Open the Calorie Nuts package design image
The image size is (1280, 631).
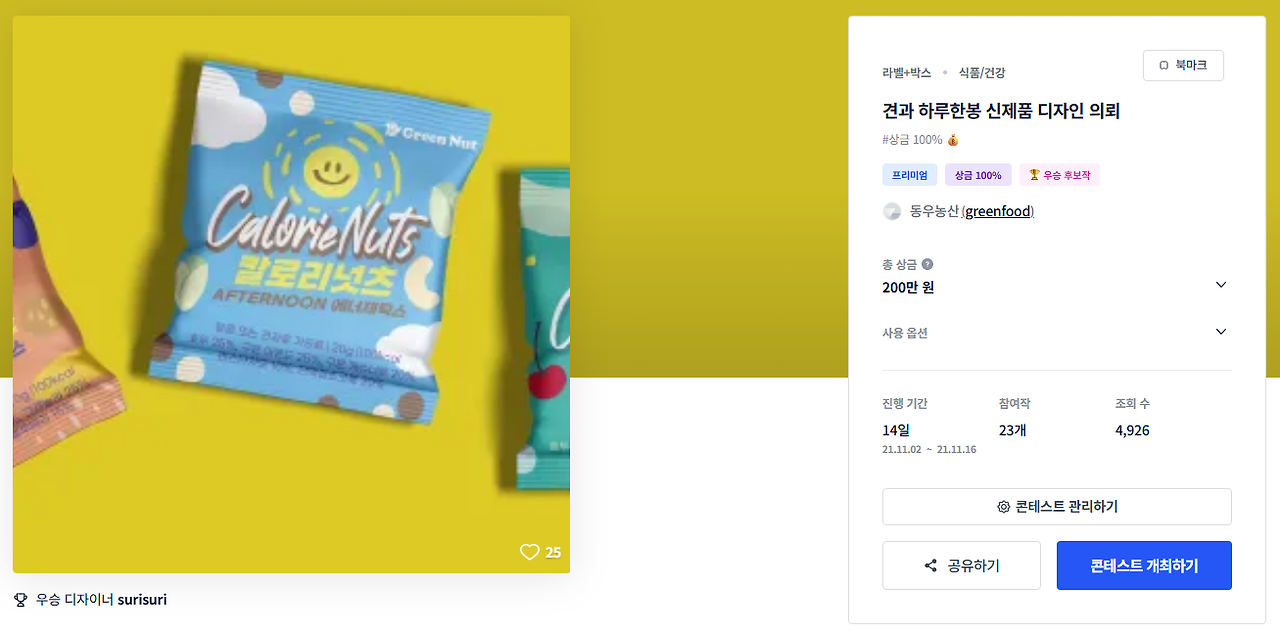[x=291, y=294]
